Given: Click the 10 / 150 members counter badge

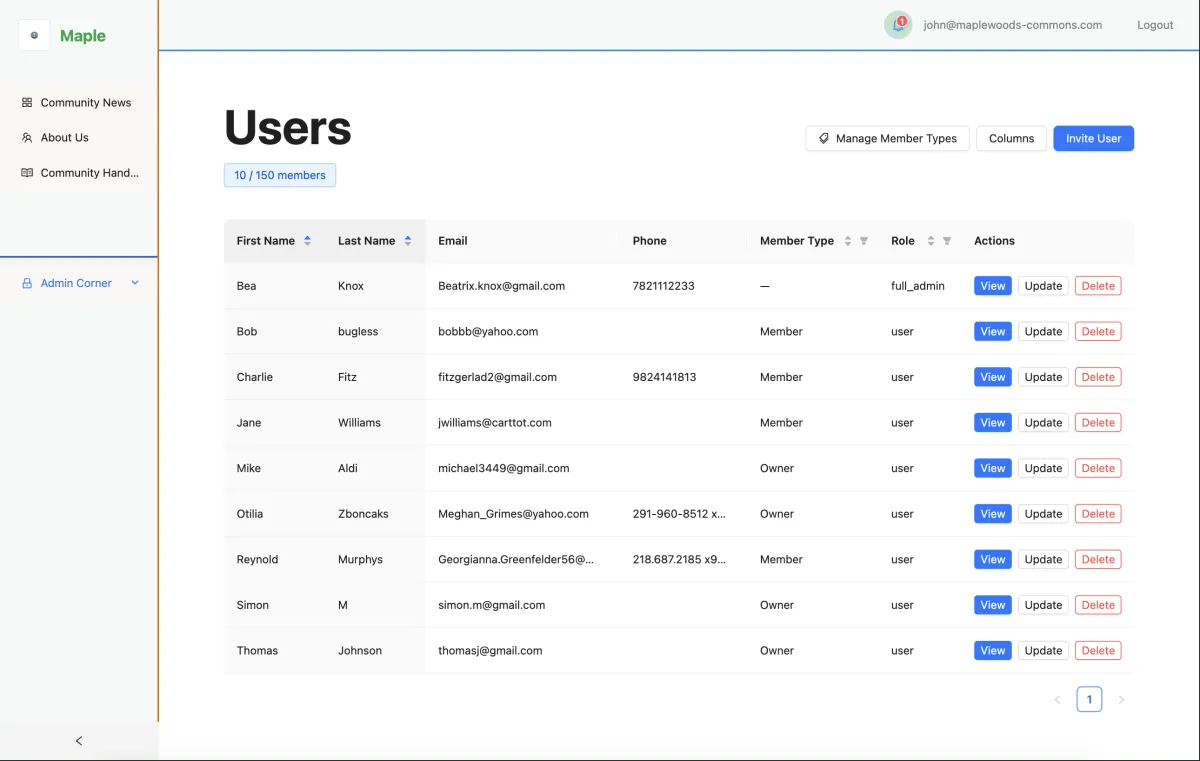Looking at the screenshot, I should 279,175.
